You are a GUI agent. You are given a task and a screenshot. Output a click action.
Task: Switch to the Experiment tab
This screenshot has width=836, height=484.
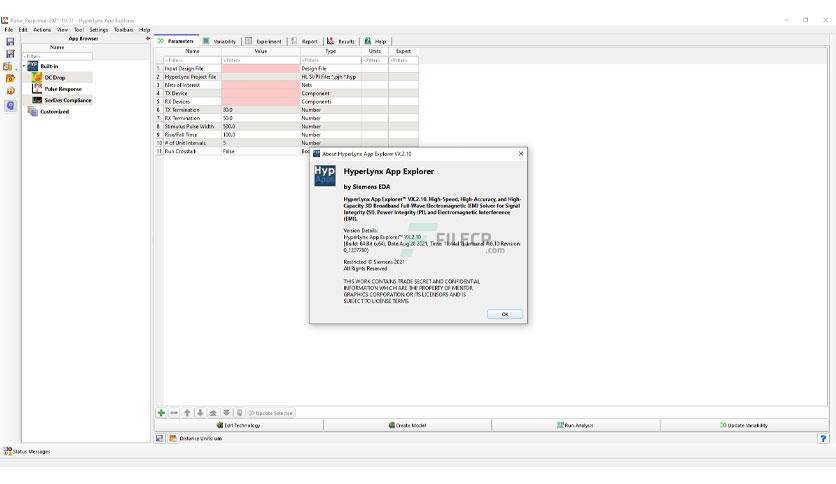264,41
